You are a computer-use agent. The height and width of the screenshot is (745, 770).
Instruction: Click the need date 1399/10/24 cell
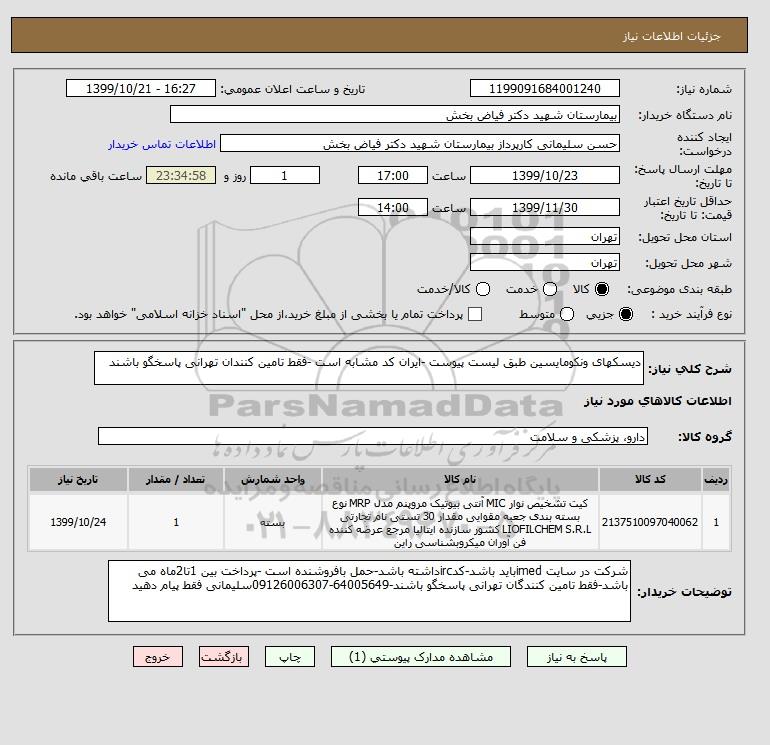(78, 522)
